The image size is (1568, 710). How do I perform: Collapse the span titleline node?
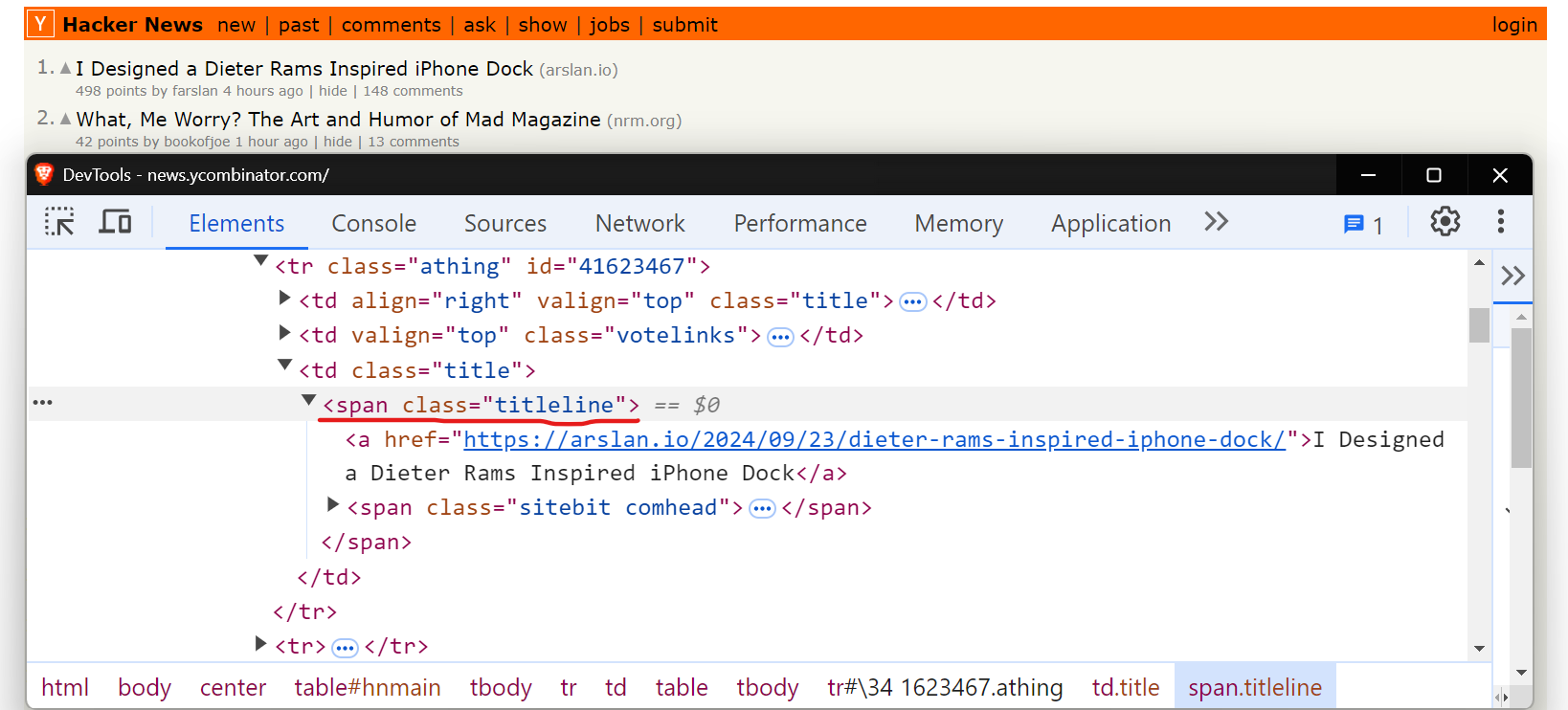[x=308, y=400]
